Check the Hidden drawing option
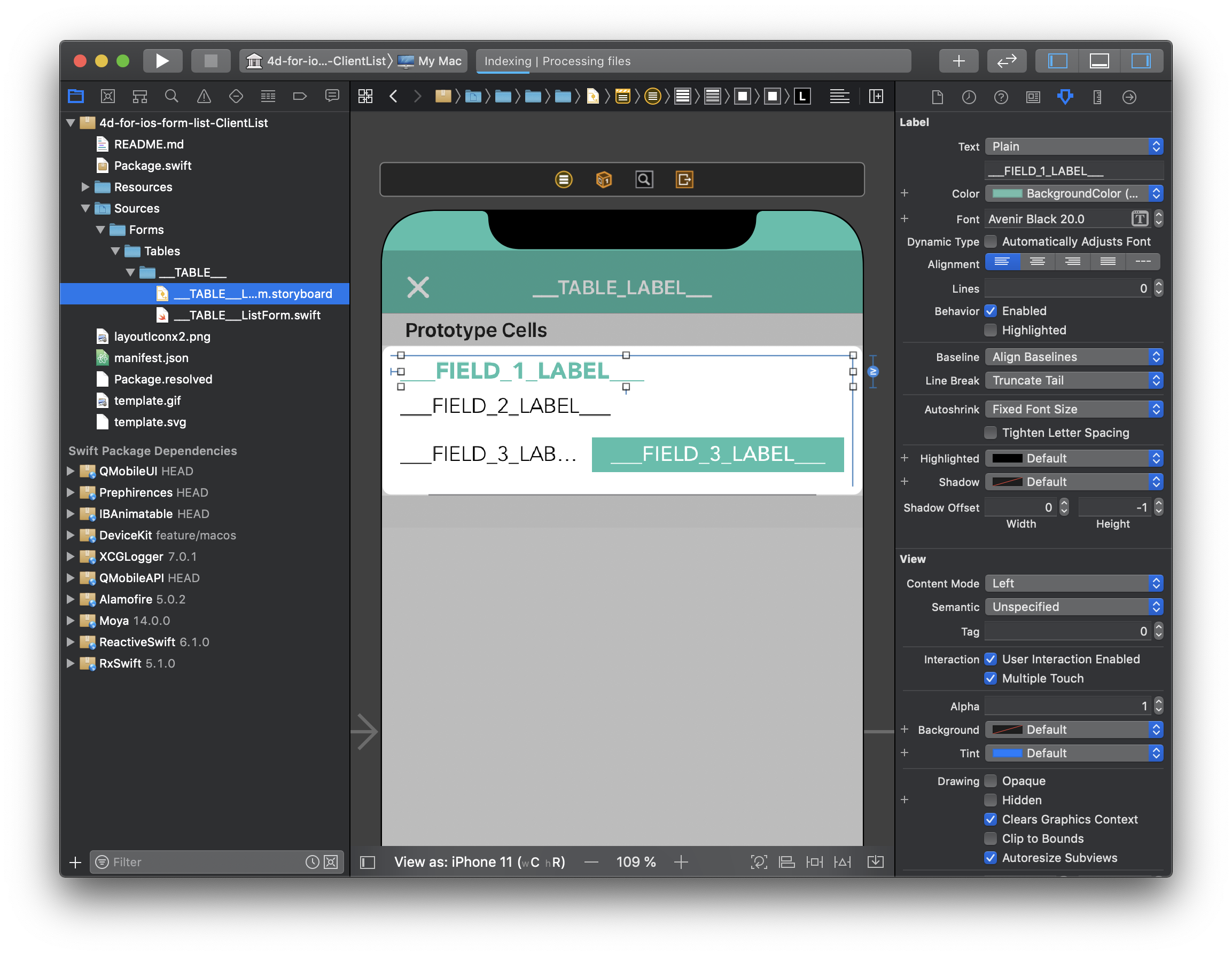Screen dimensions: 1232x956 pos(990,800)
